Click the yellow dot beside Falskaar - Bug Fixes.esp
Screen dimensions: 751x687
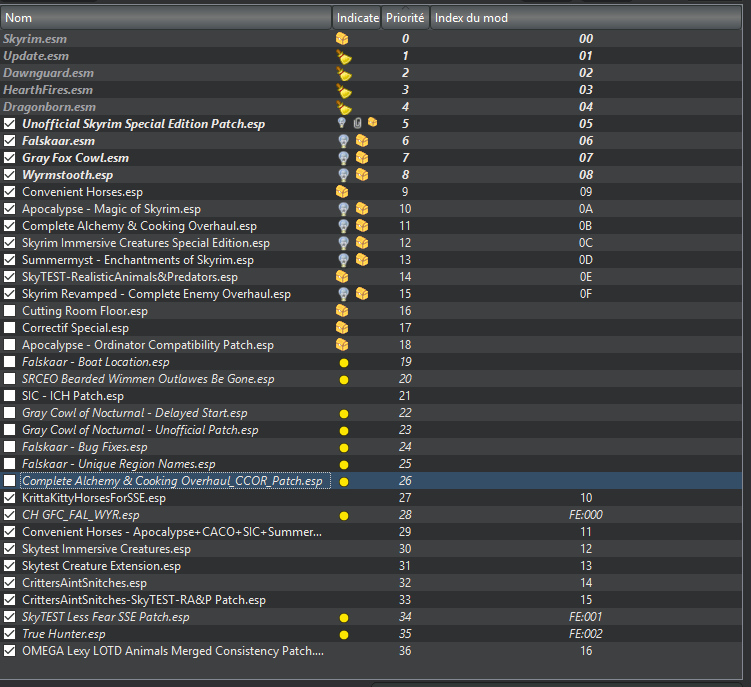tap(343, 447)
